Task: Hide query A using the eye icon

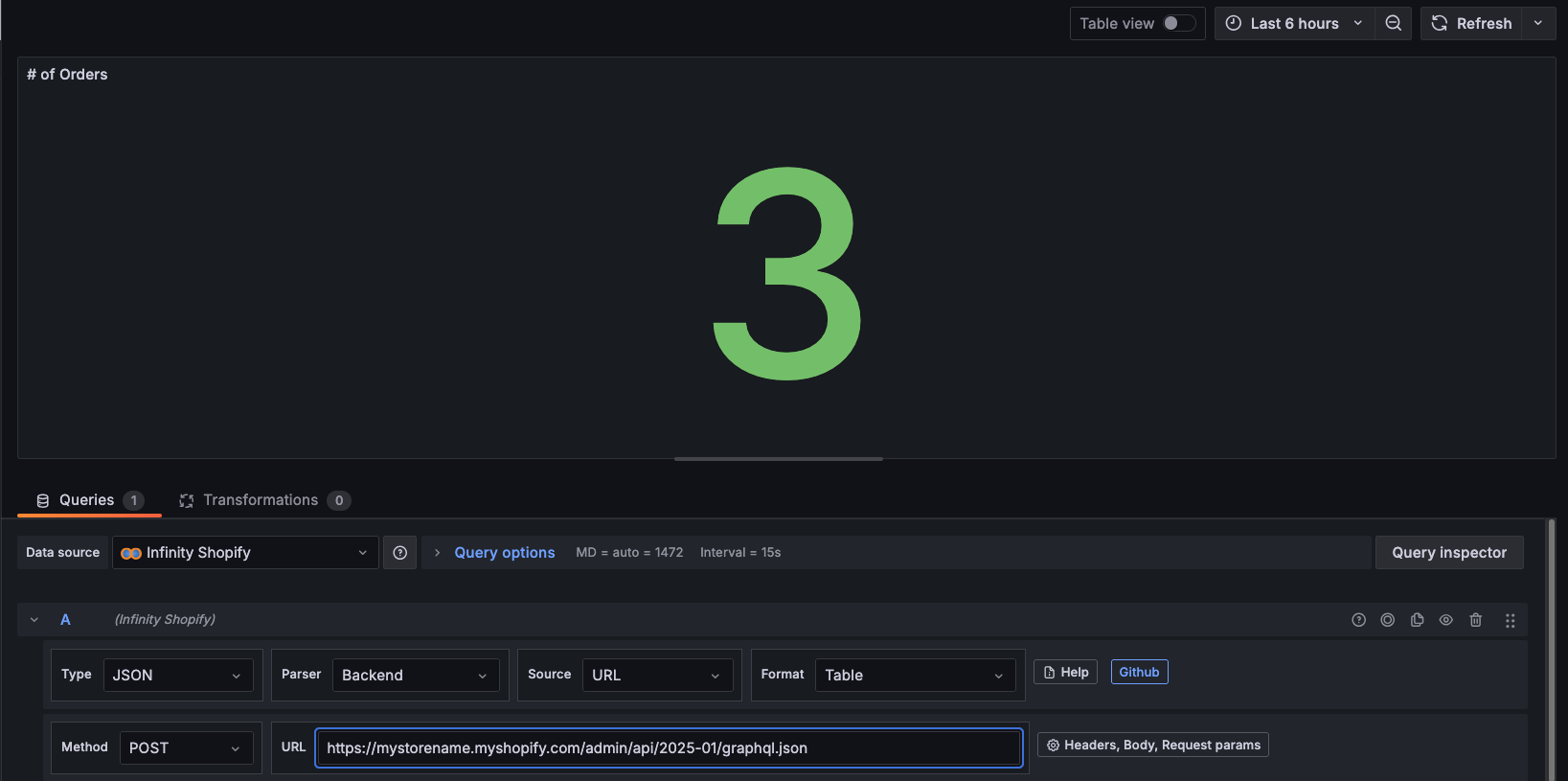Action: coord(1445,620)
